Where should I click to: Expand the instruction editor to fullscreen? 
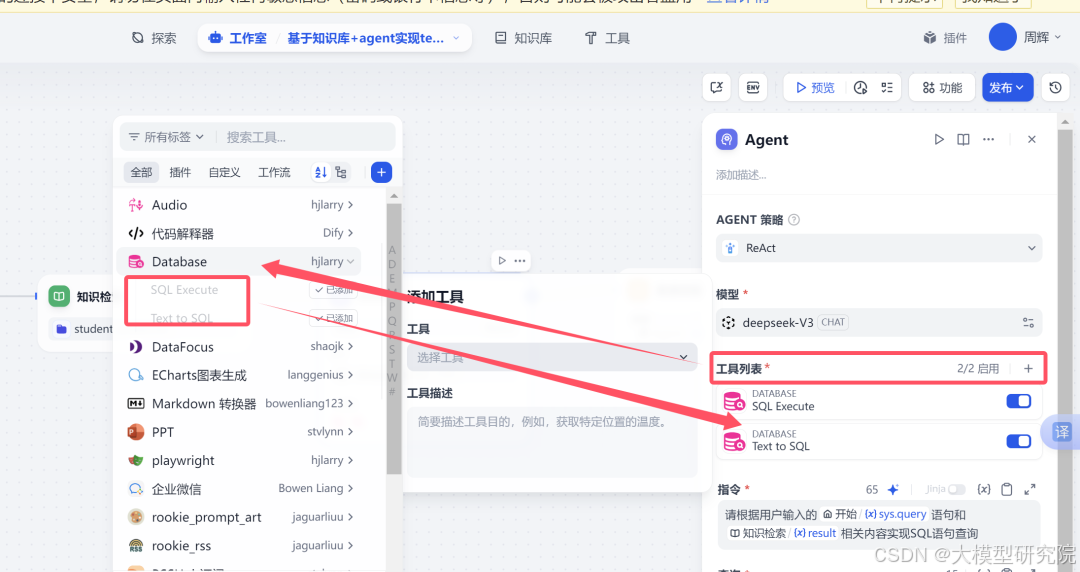(1030, 489)
